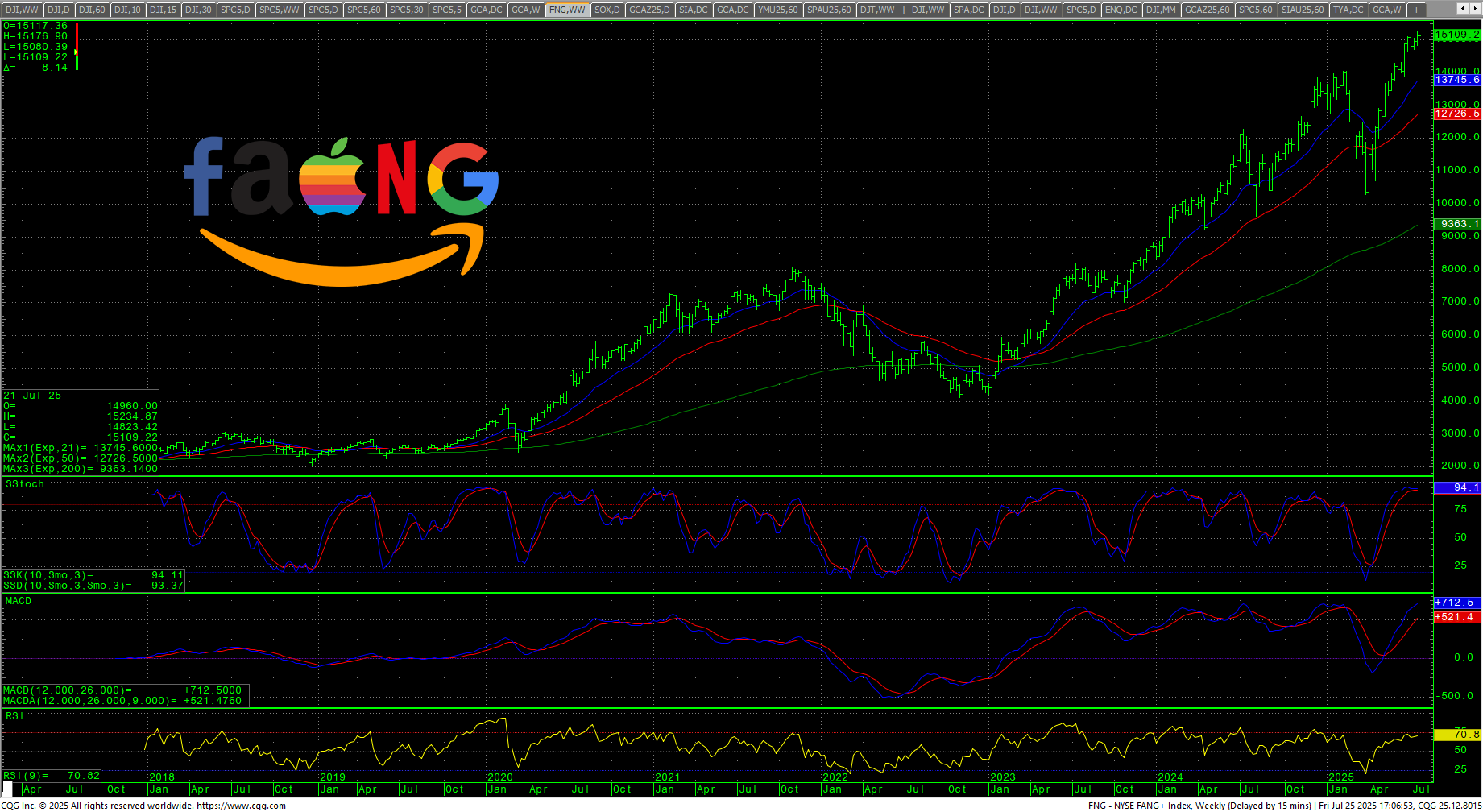Select the SPA,DC tab

(969, 10)
